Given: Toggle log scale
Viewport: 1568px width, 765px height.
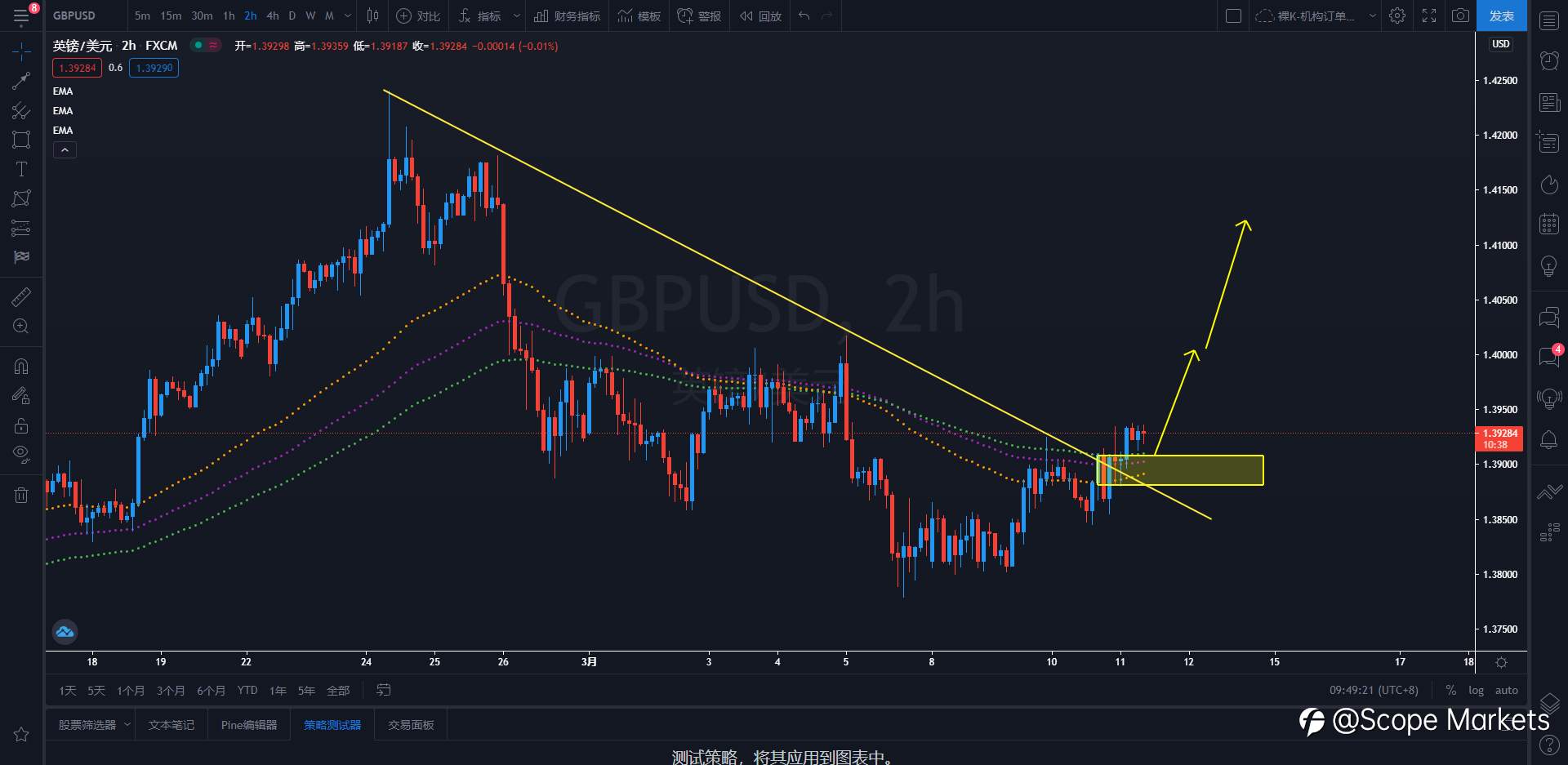Looking at the screenshot, I should click(x=1476, y=691).
